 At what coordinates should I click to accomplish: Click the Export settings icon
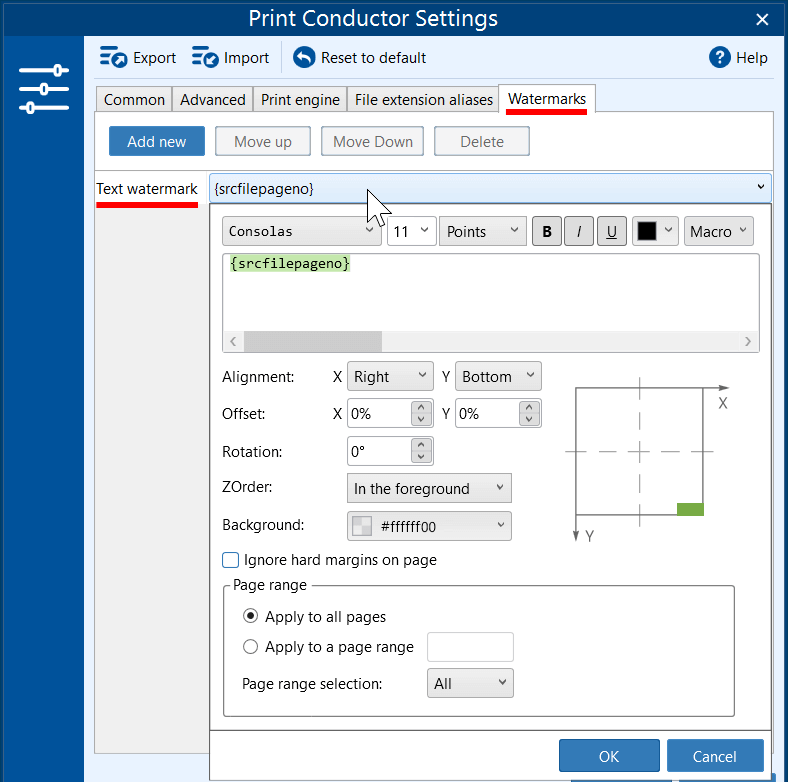pos(113,57)
